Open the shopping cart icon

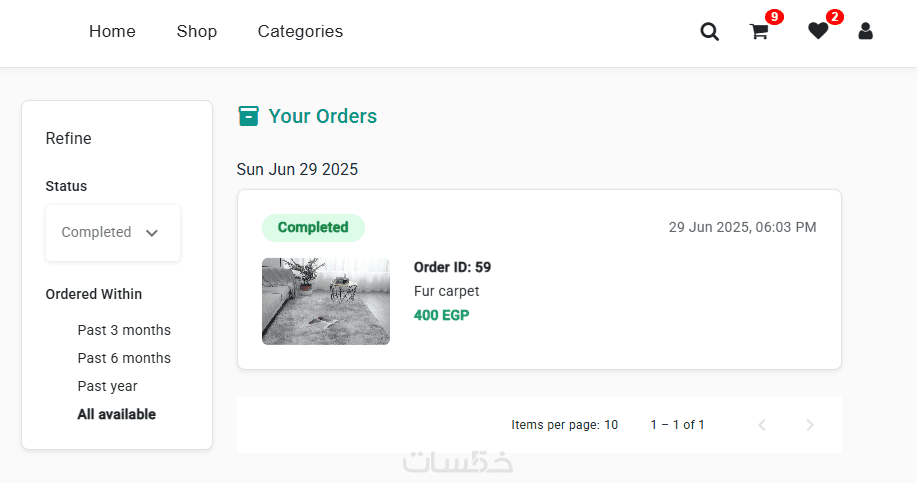point(759,32)
